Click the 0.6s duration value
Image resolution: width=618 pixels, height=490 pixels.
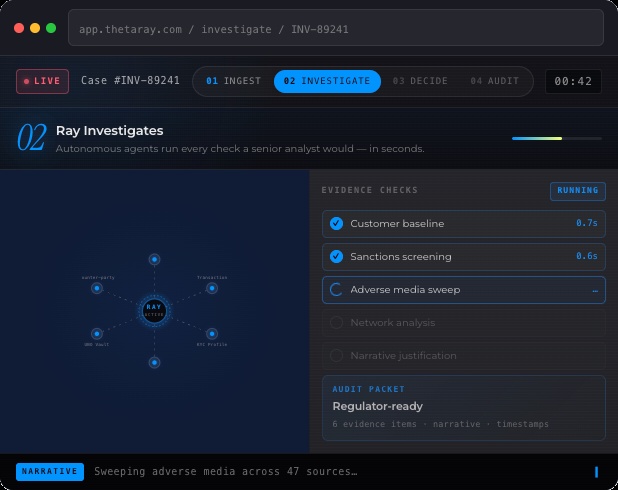tap(586, 256)
